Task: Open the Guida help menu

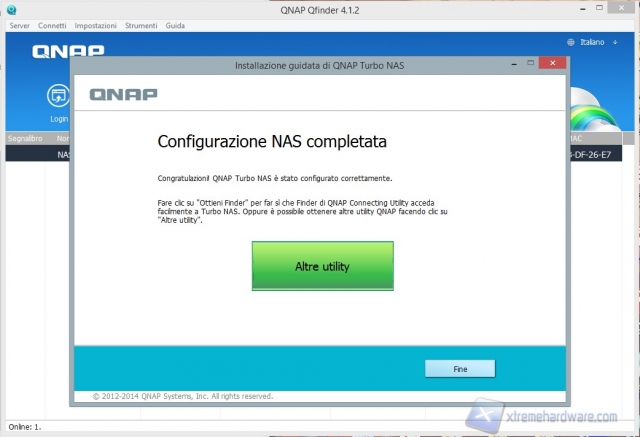Action: coord(175,24)
